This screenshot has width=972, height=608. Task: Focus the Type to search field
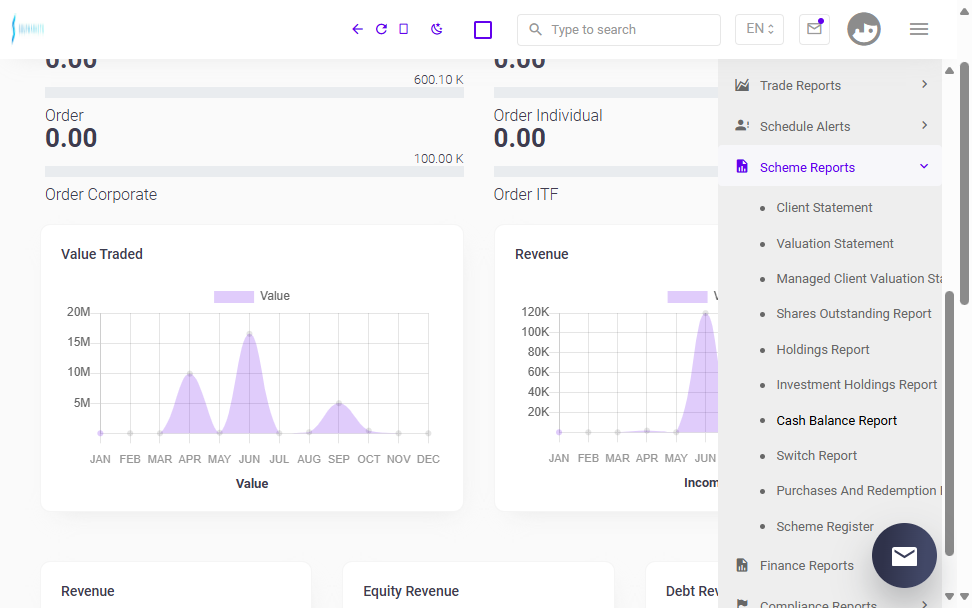click(x=619, y=30)
